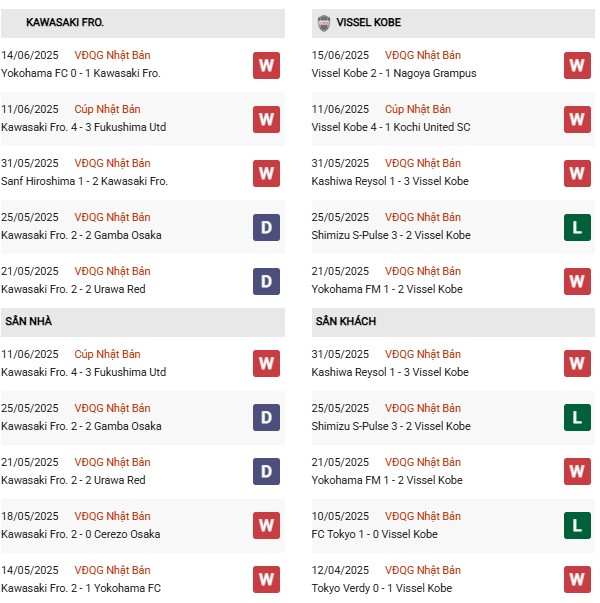Click the W badge for Yokohama FC 0-1 Kawasaki

[266, 65]
